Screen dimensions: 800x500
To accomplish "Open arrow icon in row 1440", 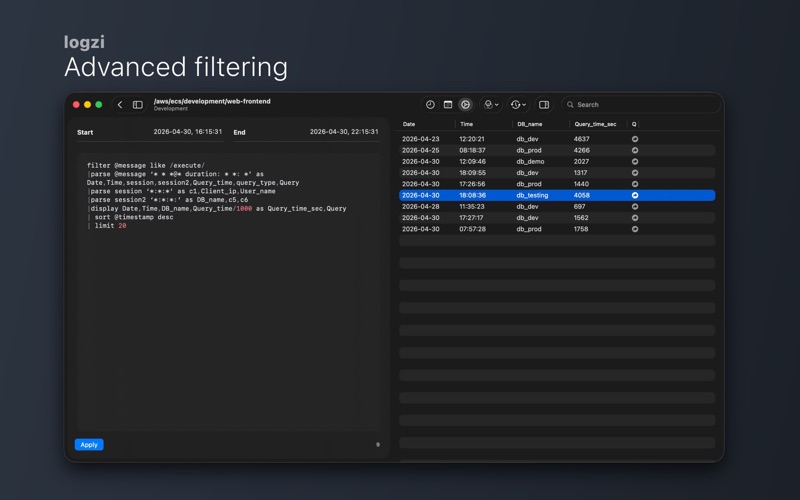I will (635, 184).
